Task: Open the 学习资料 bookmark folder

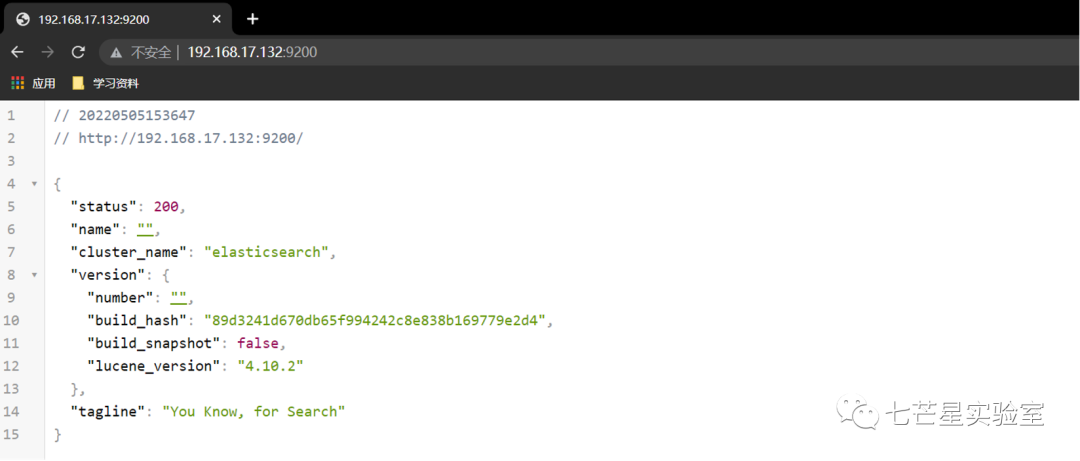Action: [x=106, y=83]
